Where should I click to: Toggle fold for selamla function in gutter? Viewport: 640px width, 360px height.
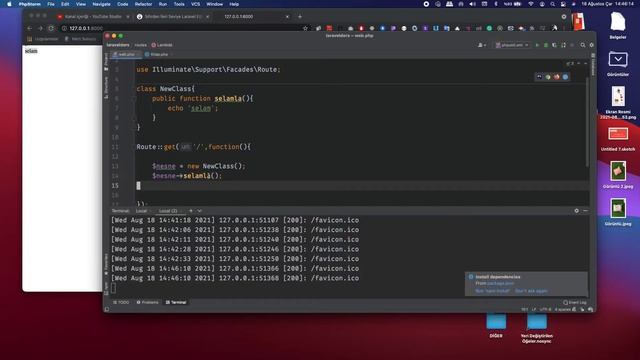(x=133, y=98)
